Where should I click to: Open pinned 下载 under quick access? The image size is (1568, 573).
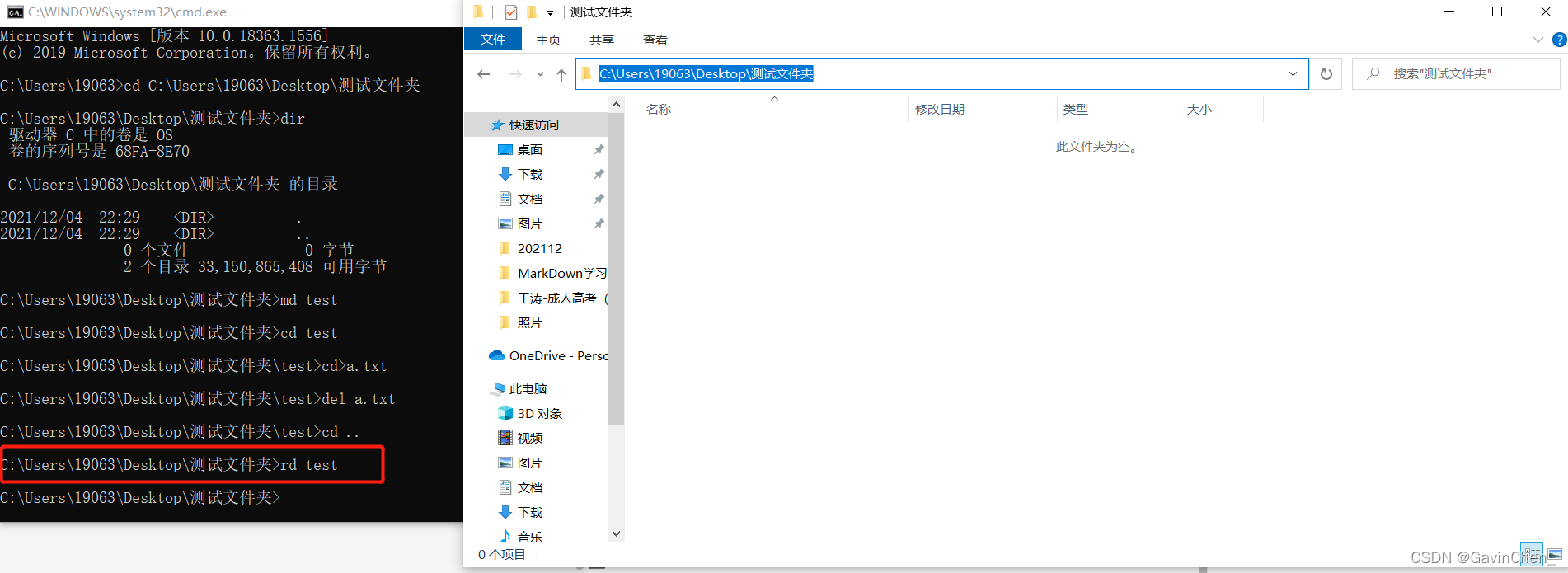coord(530,174)
